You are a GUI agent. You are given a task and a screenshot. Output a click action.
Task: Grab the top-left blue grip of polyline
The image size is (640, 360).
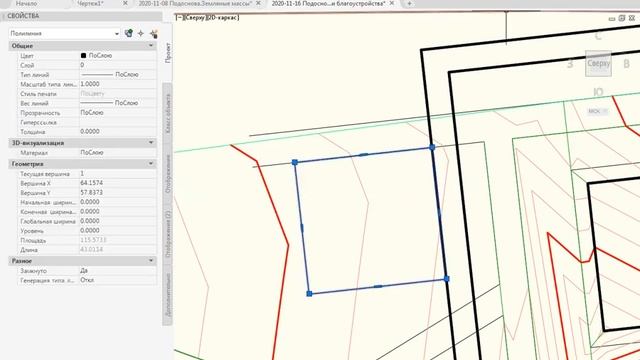295,162
